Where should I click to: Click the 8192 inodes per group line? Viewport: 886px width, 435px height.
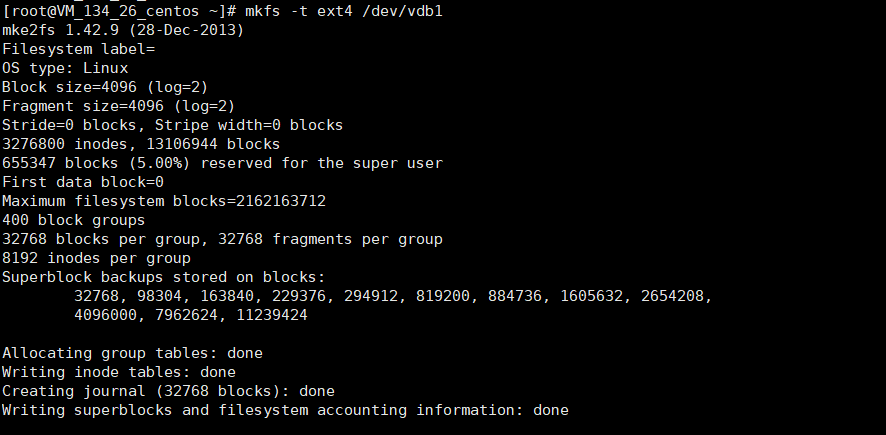(x=96, y=258)
